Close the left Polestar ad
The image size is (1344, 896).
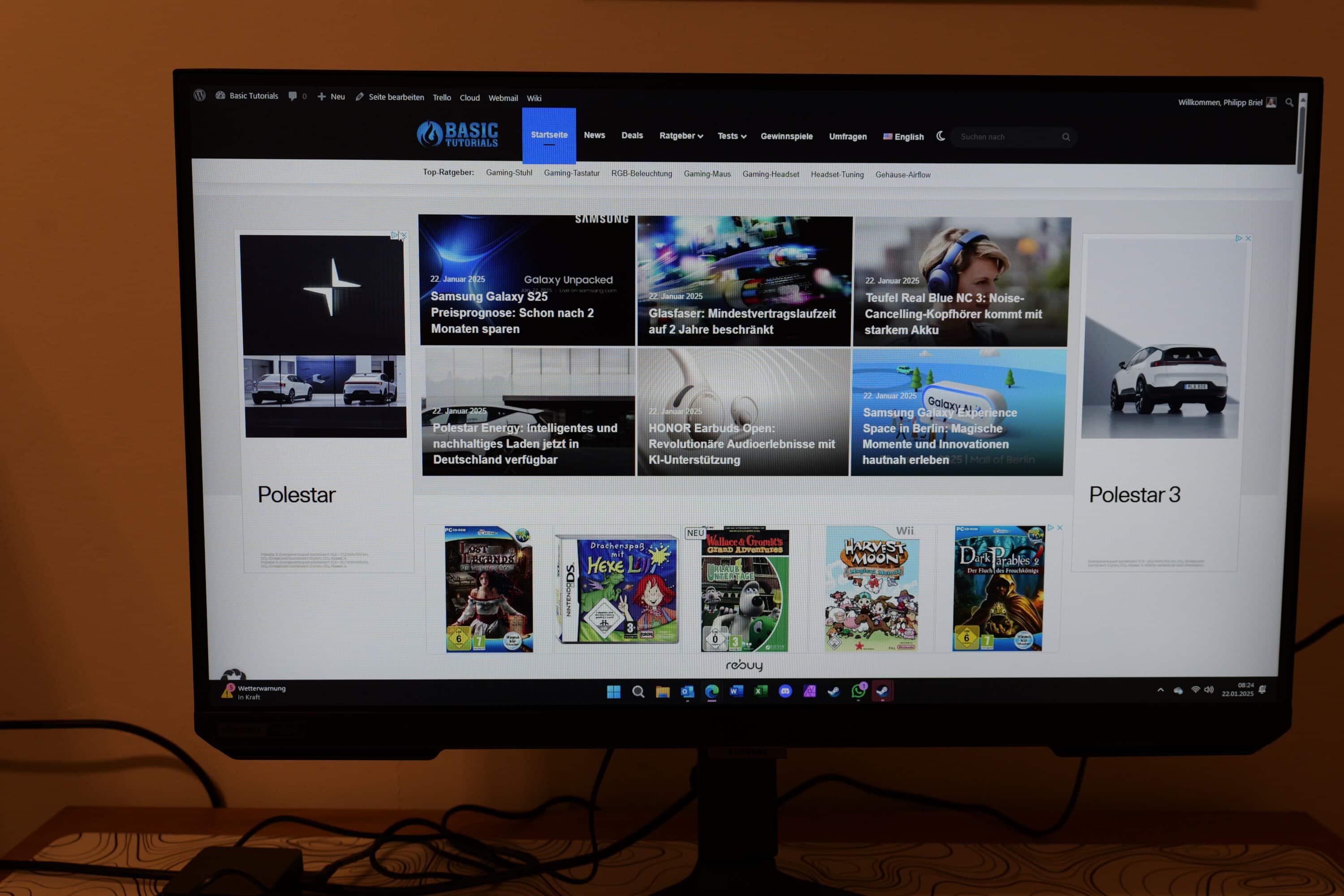[x=404, y=236]
